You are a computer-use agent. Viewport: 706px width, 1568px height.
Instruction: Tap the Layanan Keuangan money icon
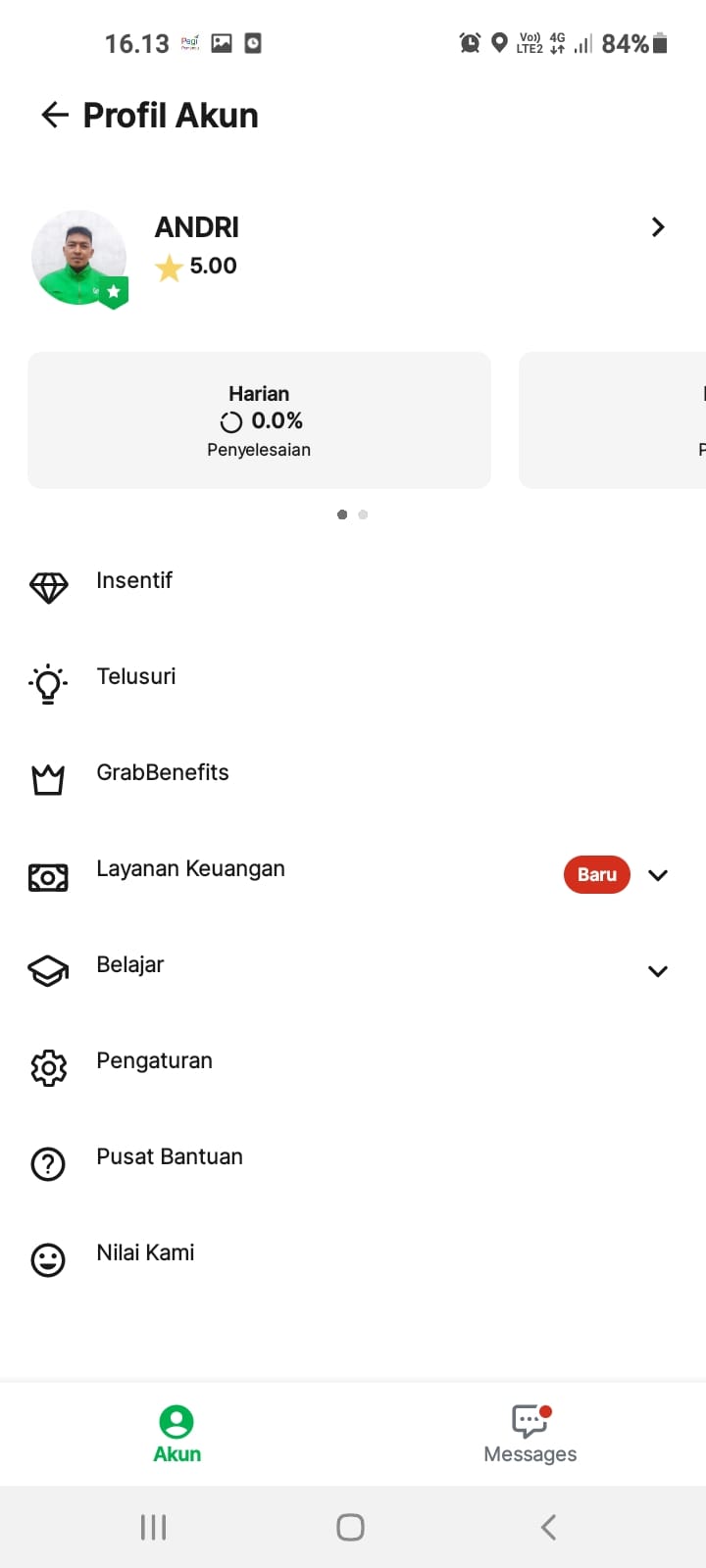point(48,876)
